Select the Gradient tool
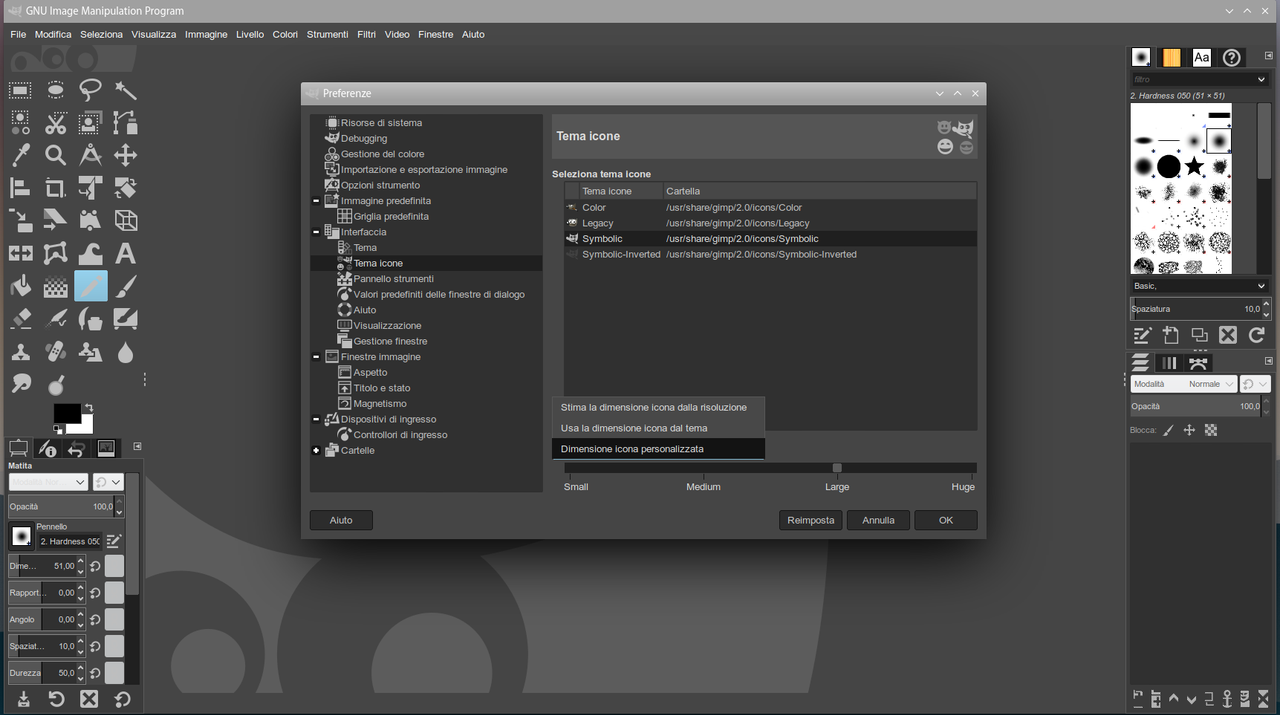Screen dimensions: 1280x715 point(55,287)
